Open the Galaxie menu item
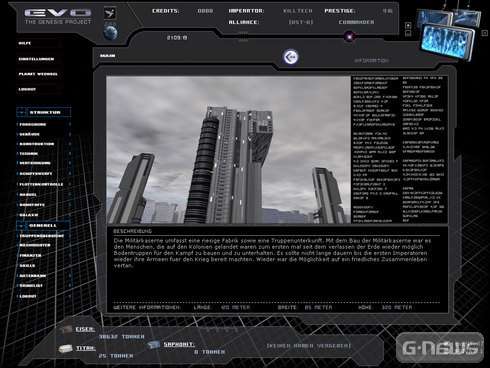The image size is (490, 368). click(29, 215)
